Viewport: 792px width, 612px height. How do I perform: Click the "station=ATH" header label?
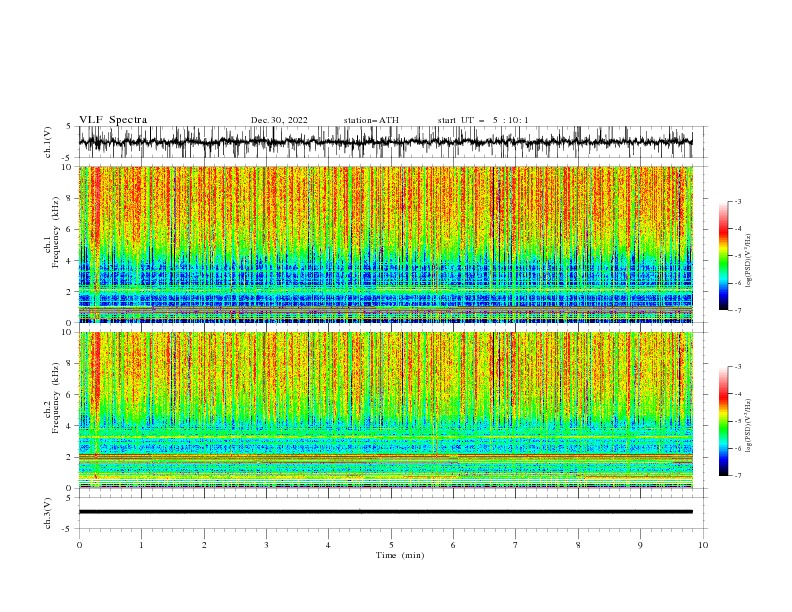pos(371,120)
